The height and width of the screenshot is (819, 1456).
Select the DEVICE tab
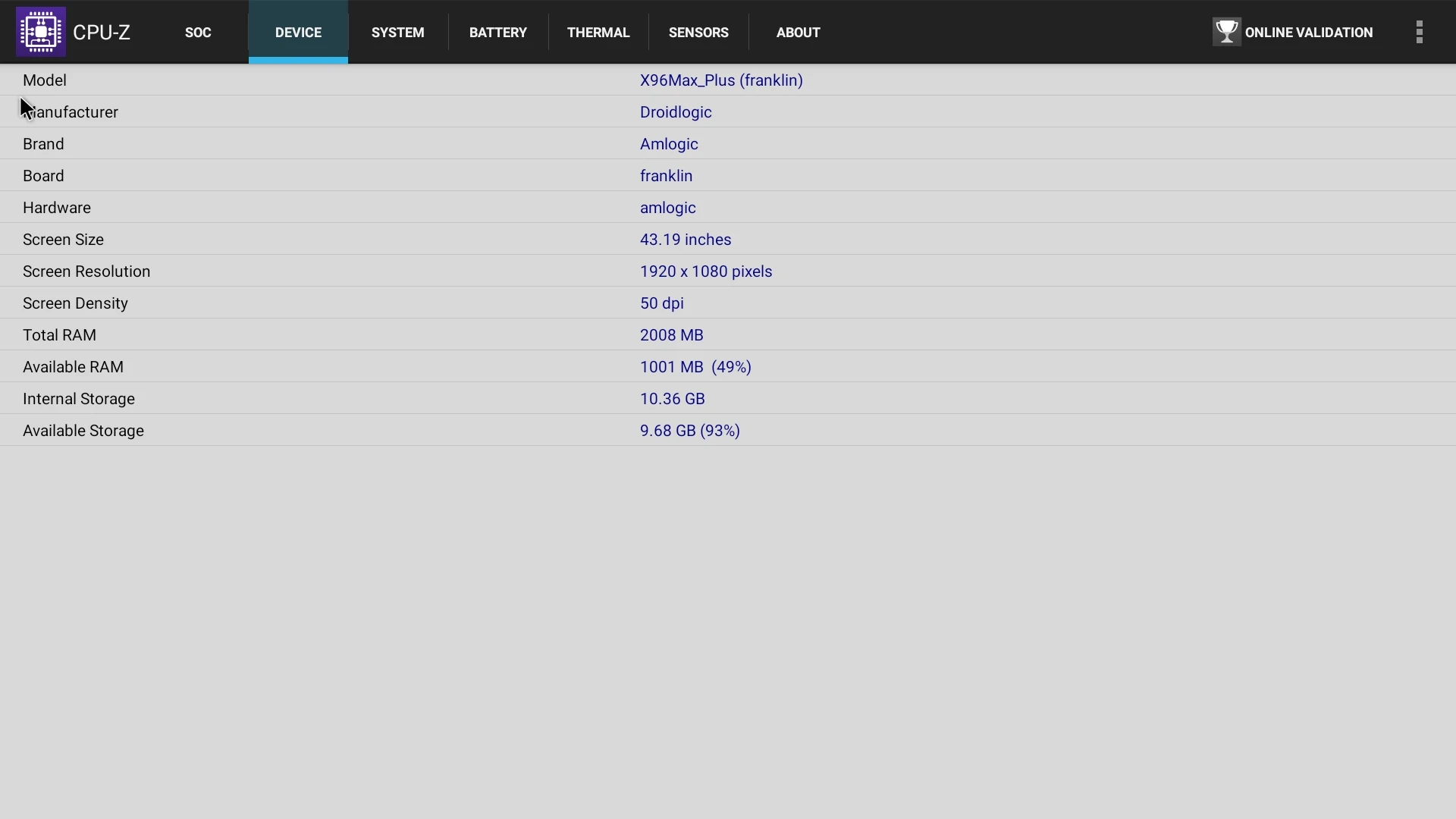298,33
